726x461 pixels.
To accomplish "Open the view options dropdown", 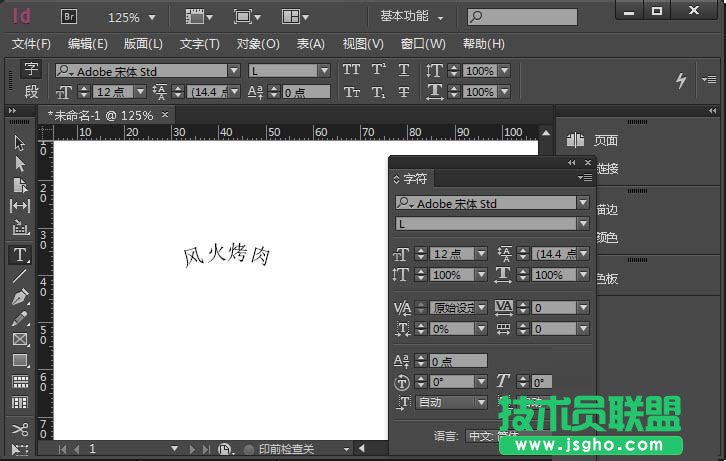I will pyautogui.click(x=199, y=18).
